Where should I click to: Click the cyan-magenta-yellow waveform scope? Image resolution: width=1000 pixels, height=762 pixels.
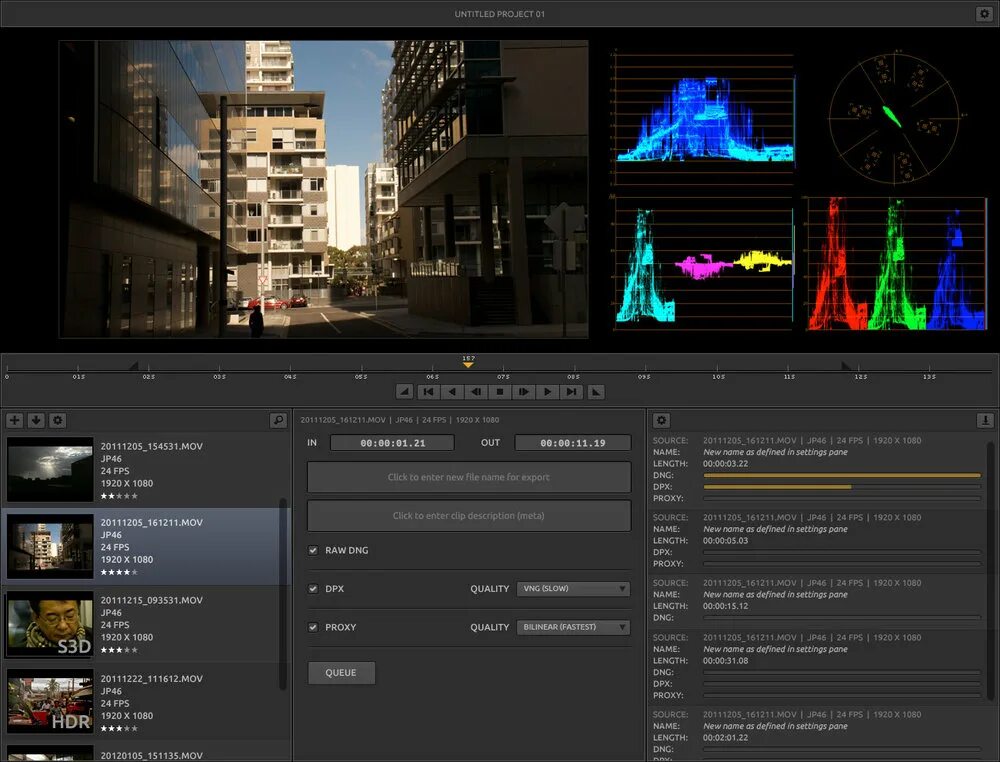(703, 263)
